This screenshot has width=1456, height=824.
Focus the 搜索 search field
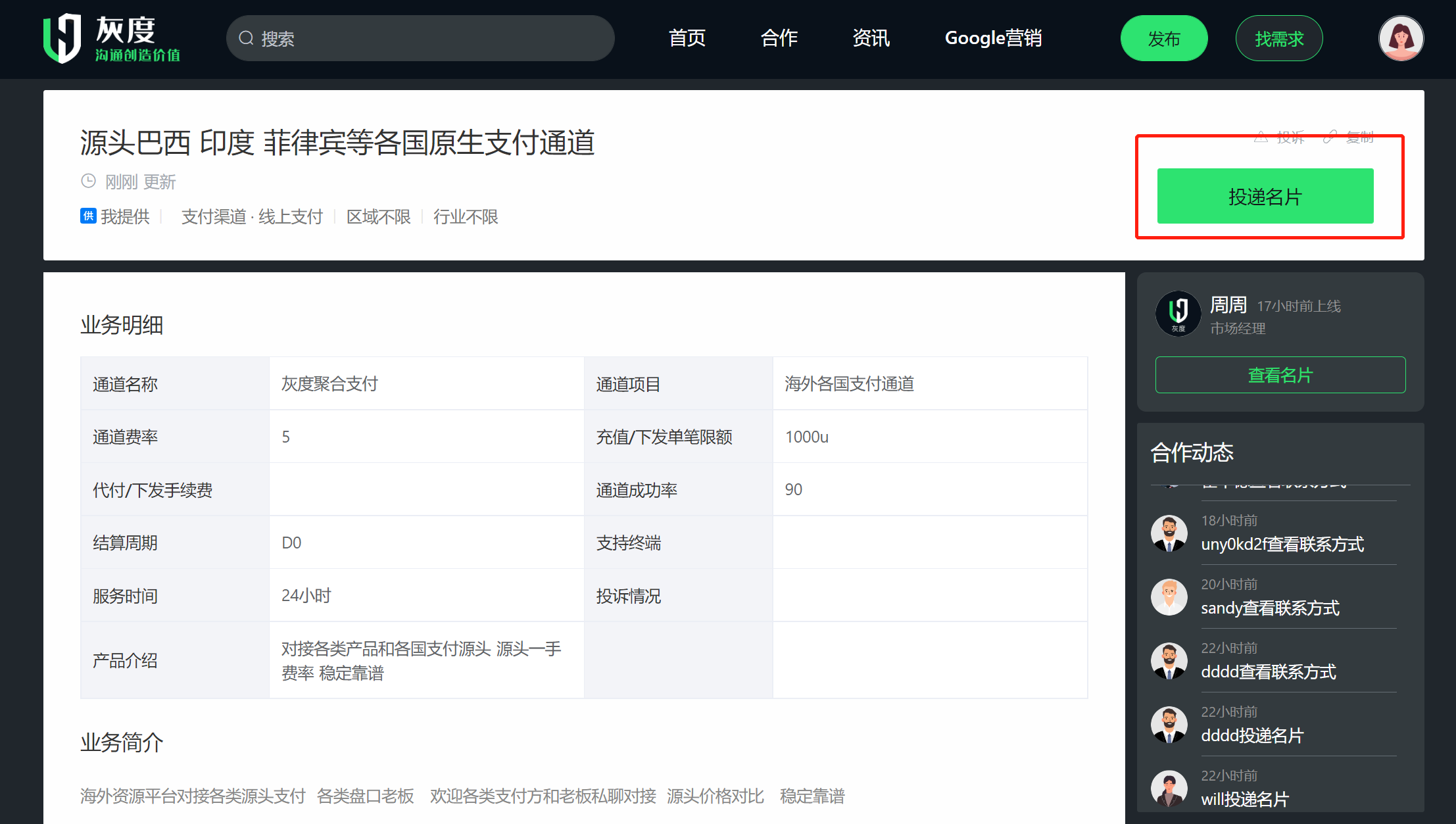click(420, 38)
